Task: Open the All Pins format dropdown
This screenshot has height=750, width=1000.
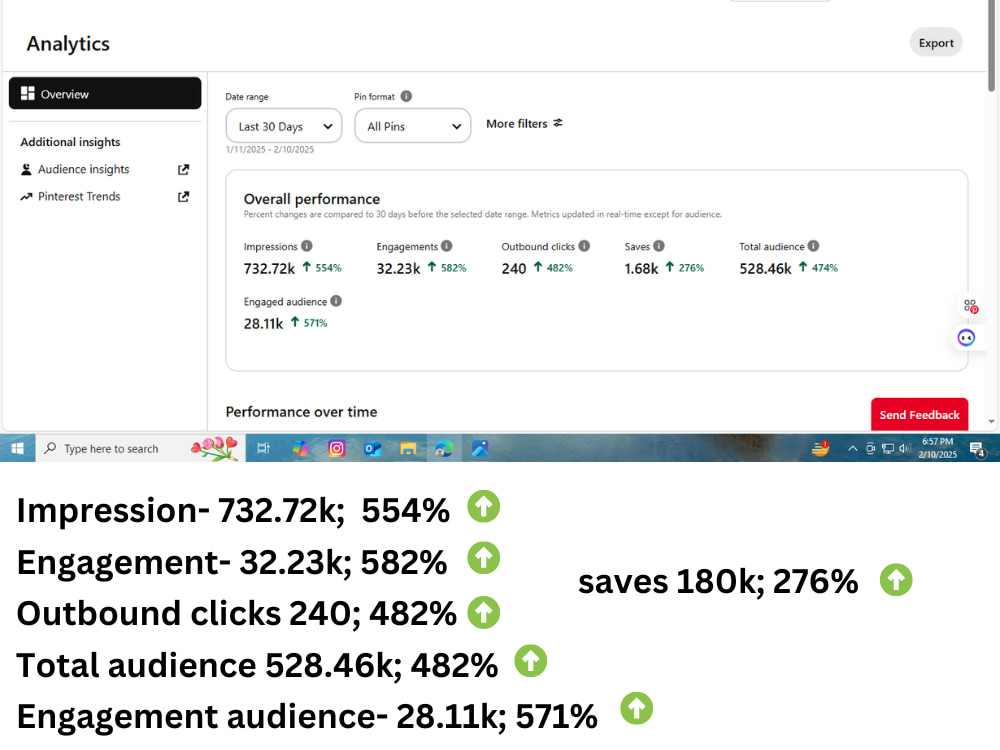Action: (413, 126)
